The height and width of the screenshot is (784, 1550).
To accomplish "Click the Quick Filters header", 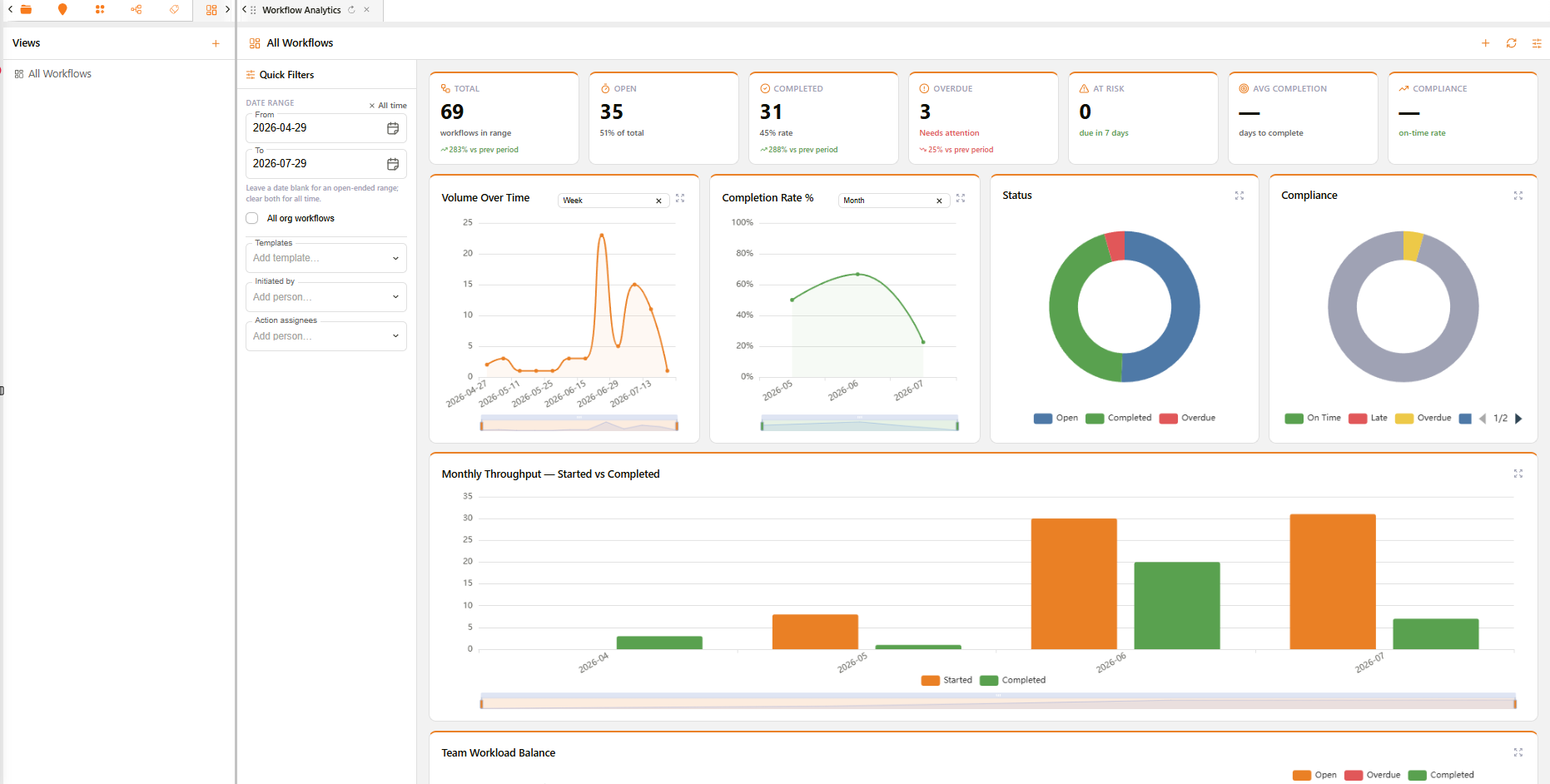I will point(286,75).
